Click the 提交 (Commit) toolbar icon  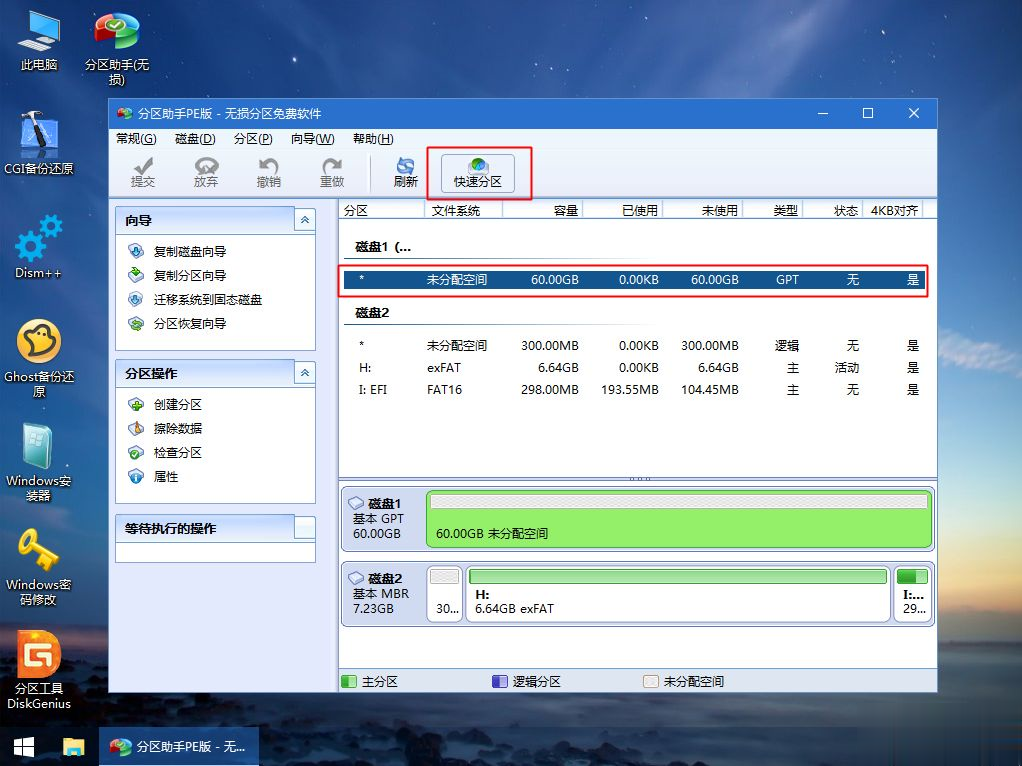(143, 171)
